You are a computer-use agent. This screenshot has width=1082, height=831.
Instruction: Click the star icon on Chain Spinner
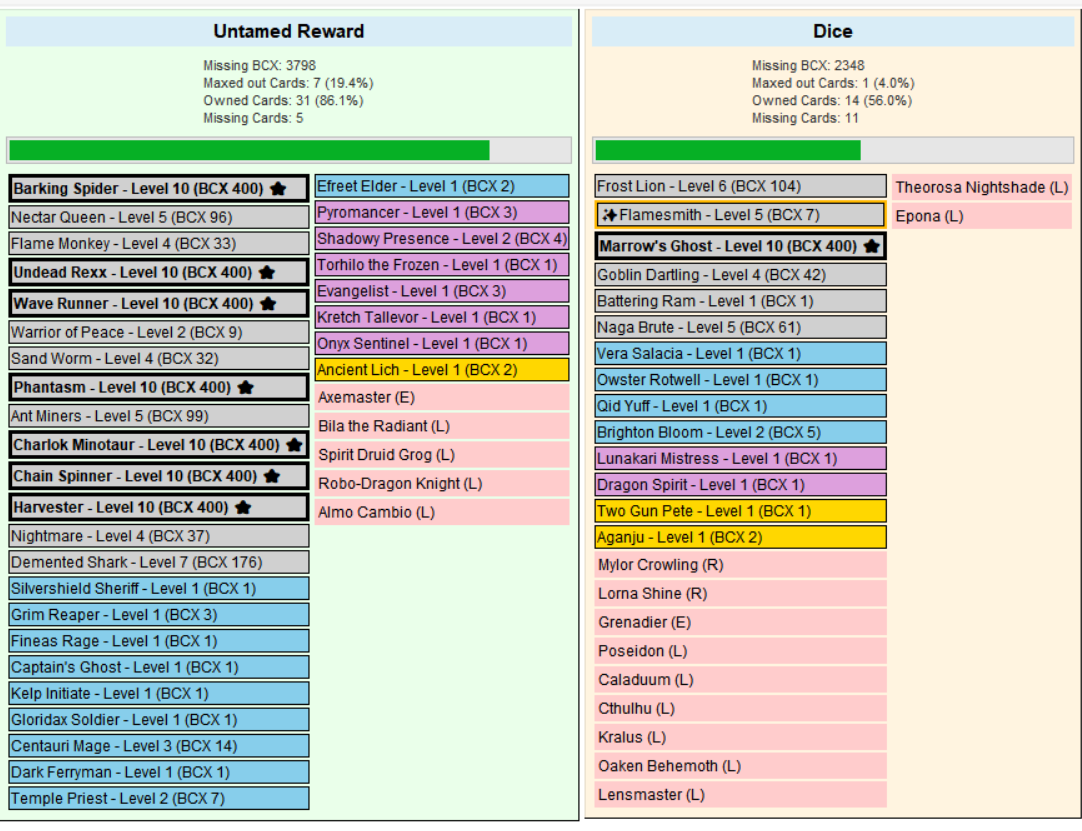[x=272, y=476]
